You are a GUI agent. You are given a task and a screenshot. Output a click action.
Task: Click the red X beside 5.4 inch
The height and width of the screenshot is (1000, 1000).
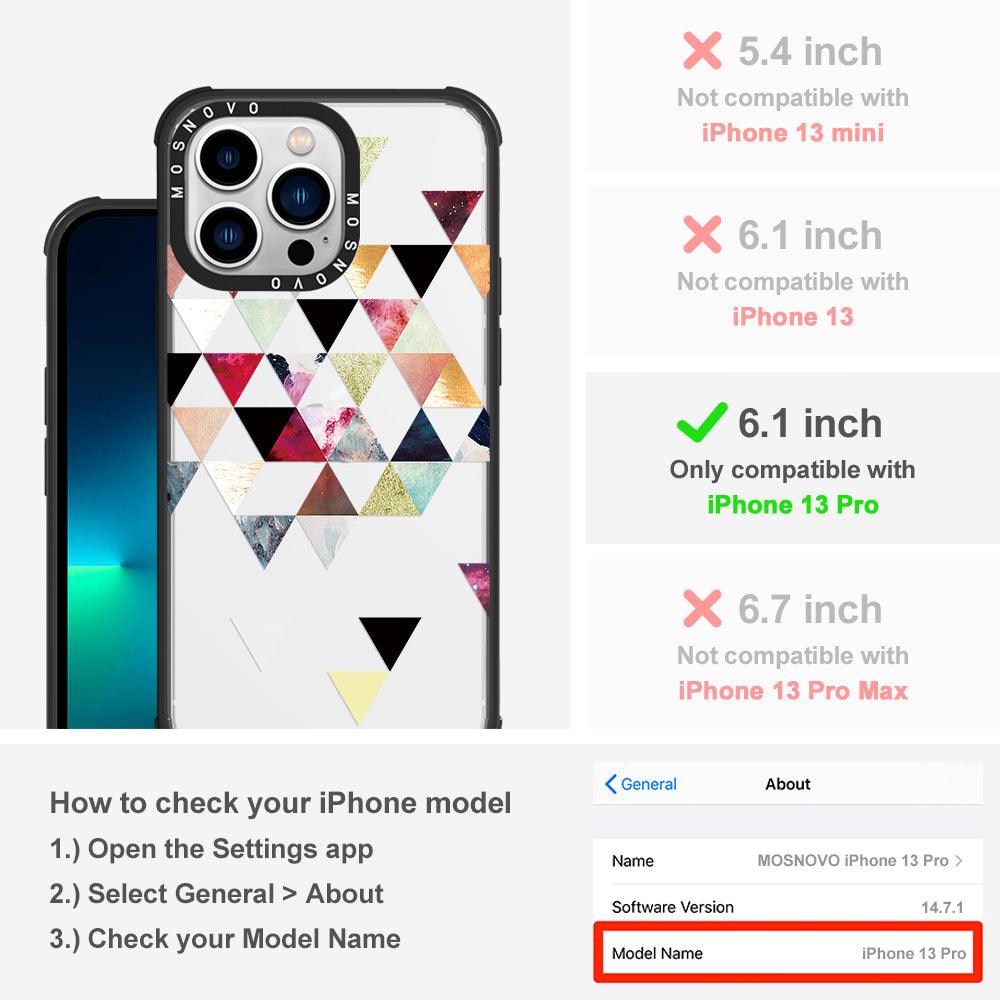[x=702, y=50]
